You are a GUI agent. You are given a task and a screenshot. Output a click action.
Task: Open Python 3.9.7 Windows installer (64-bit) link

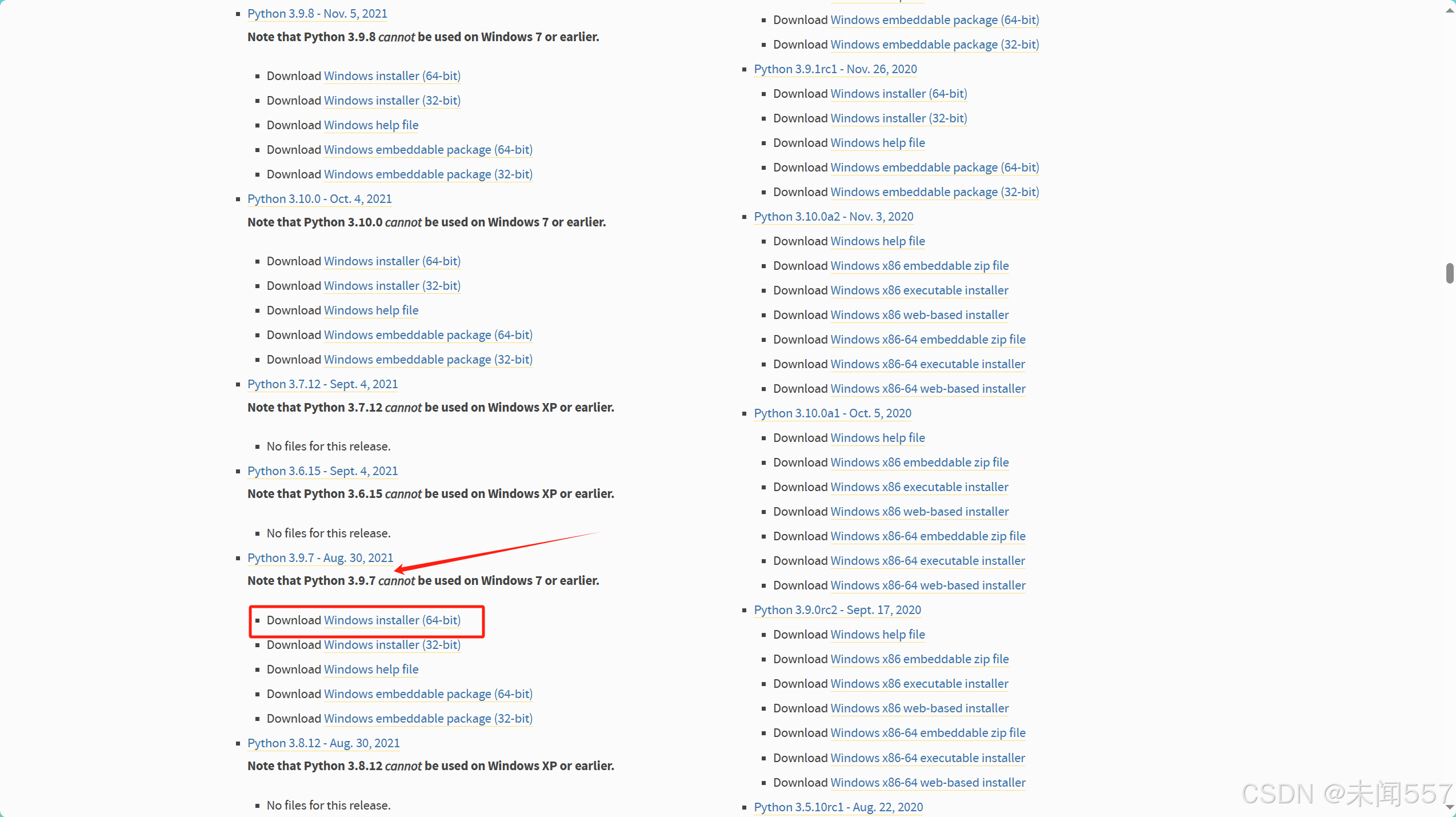pos(392,620)
